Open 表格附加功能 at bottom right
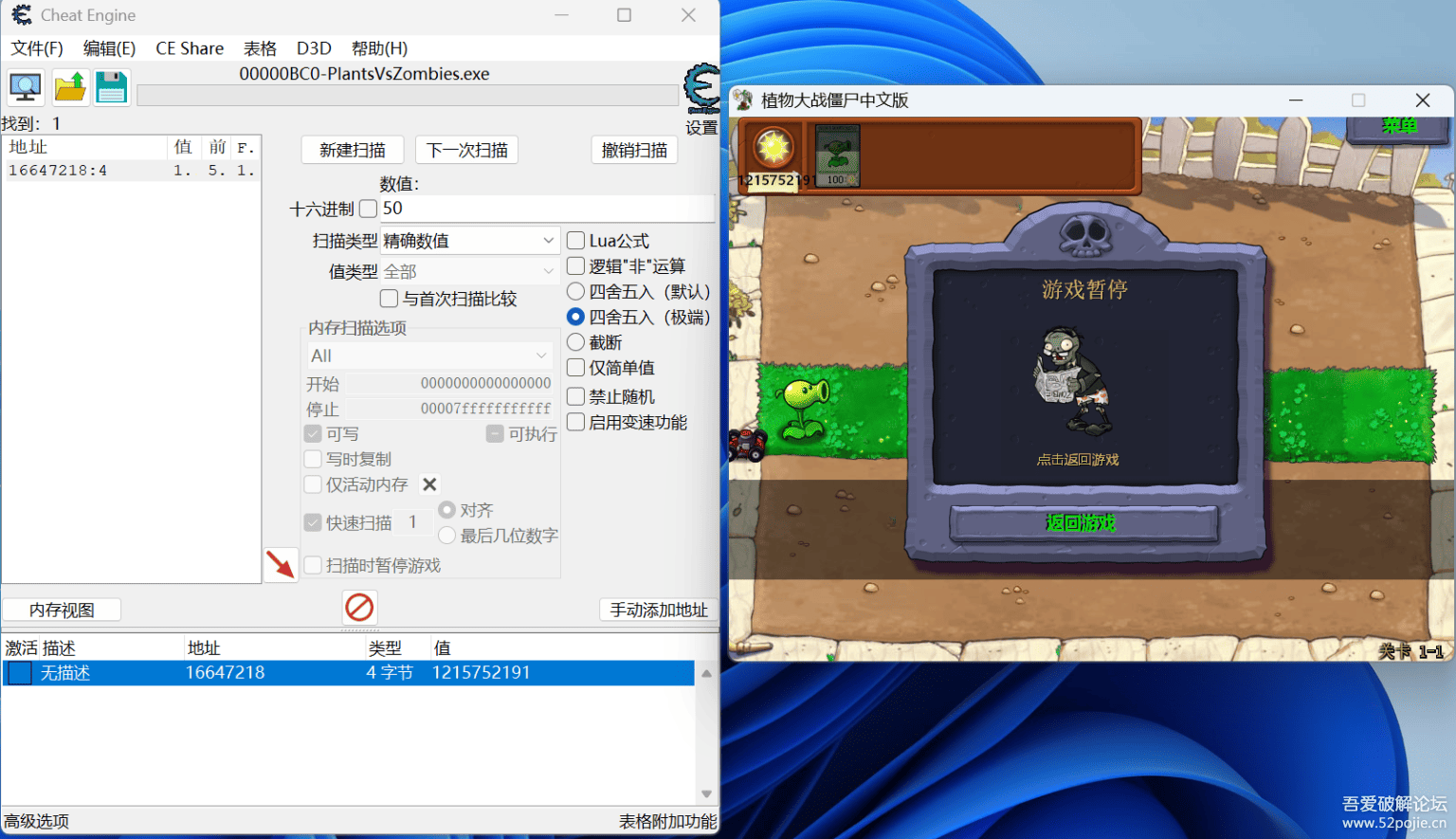Viewport: 1456px width, 839px height. [668, 821]
